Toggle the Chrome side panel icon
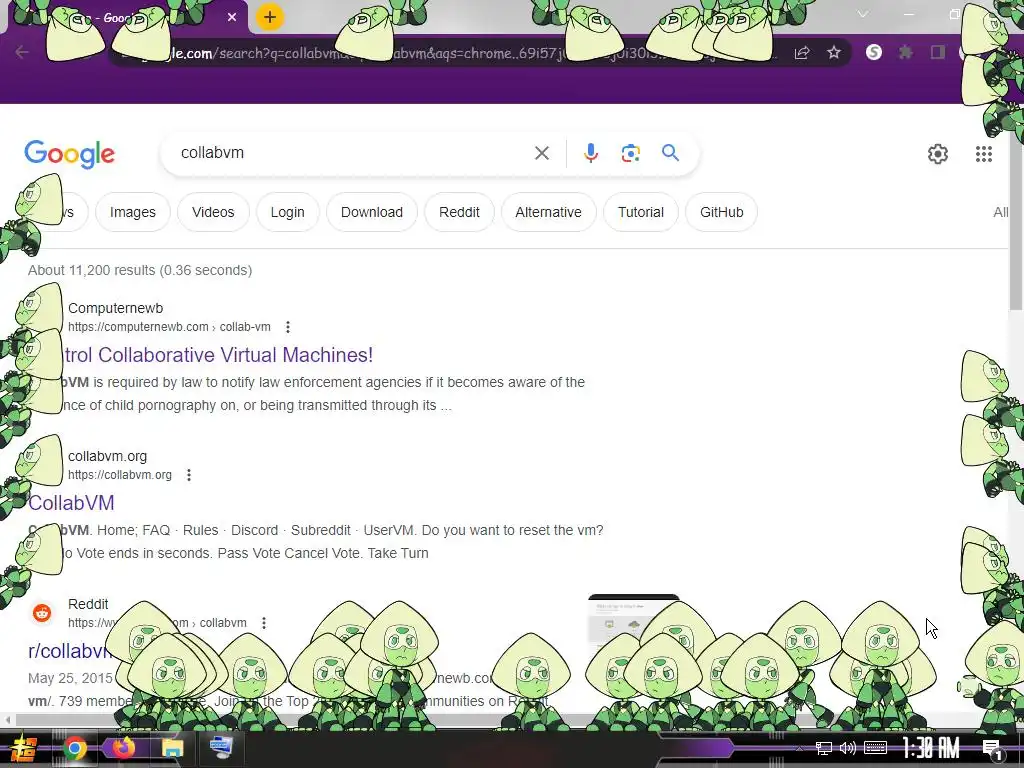The image size is (1024, 768). pos(938,52)
